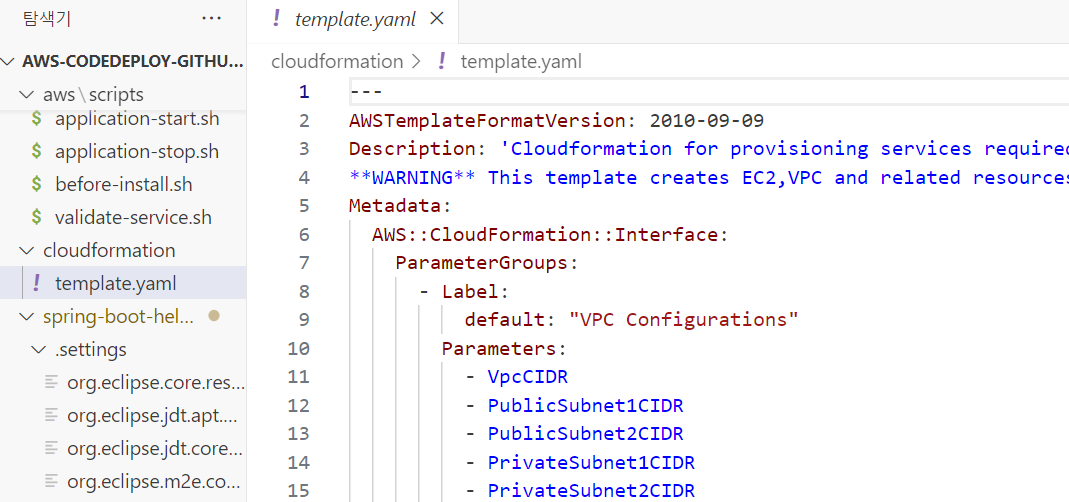Open the Explorer more actions ellipsis
The image size is (1069, 502).
211,18
